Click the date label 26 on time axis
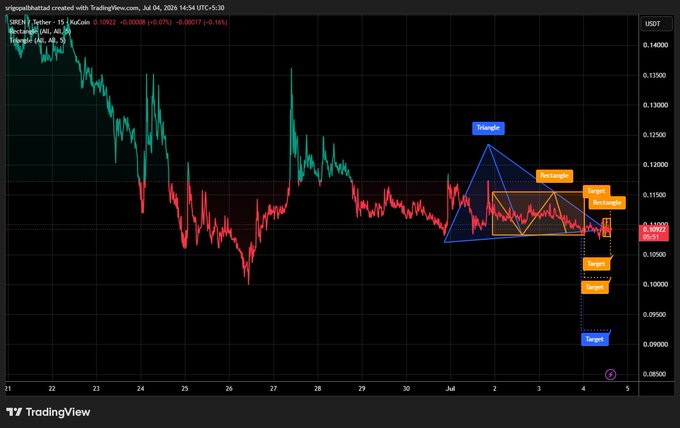 tap(229, 389)
